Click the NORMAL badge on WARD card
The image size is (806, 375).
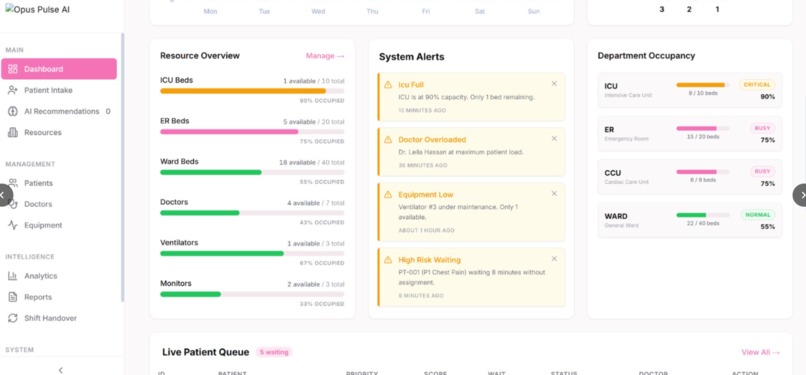[758, 215]
